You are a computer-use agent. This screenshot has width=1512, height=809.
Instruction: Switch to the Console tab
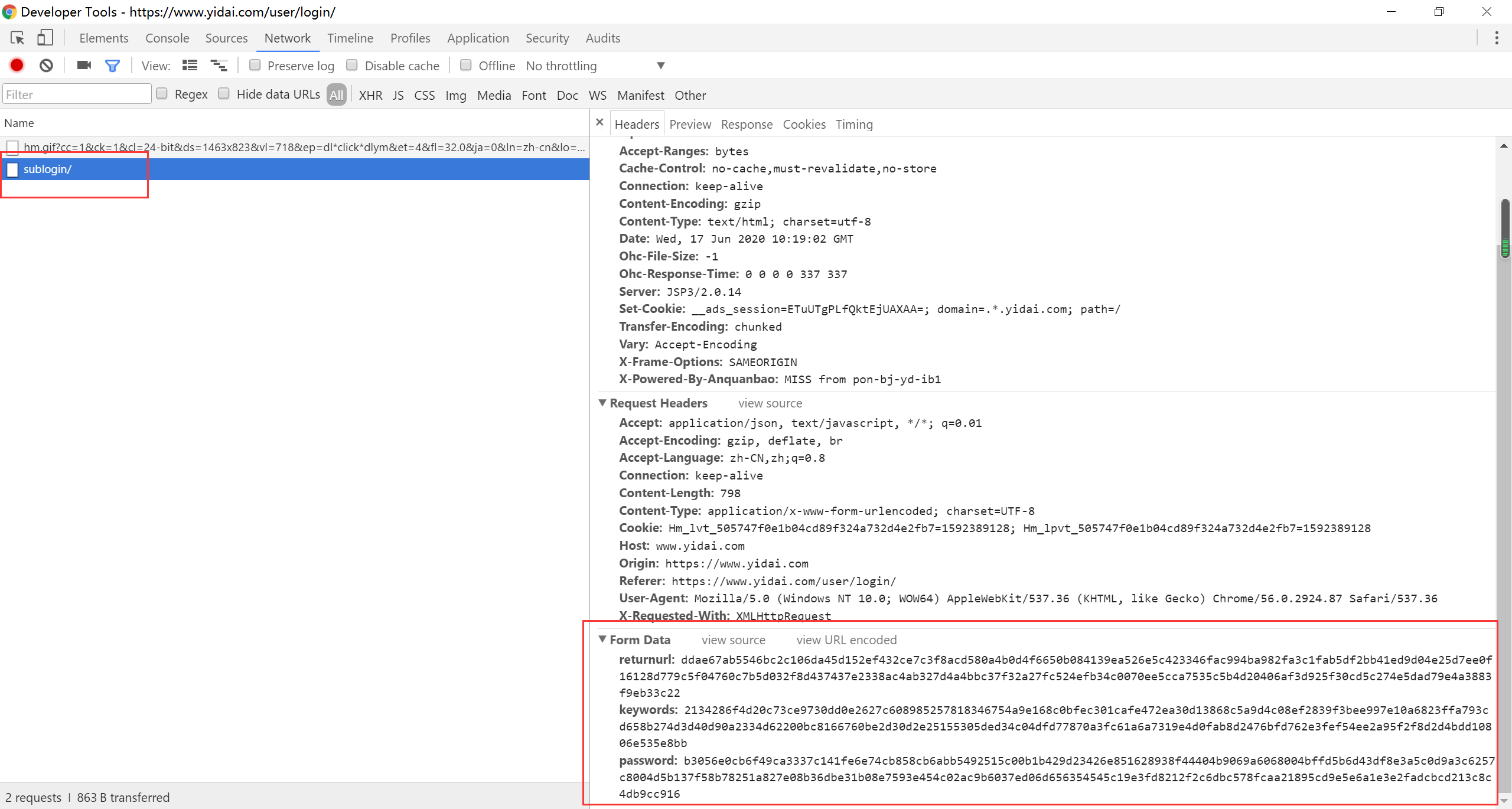tap(167, 38)
